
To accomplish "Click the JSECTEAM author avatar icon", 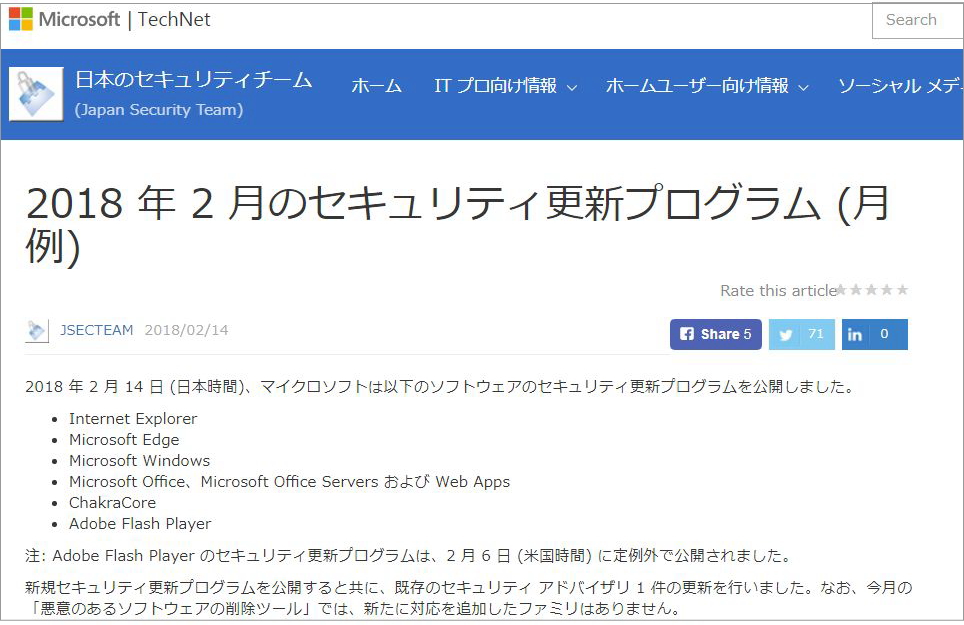I will [x=37, y=331].
